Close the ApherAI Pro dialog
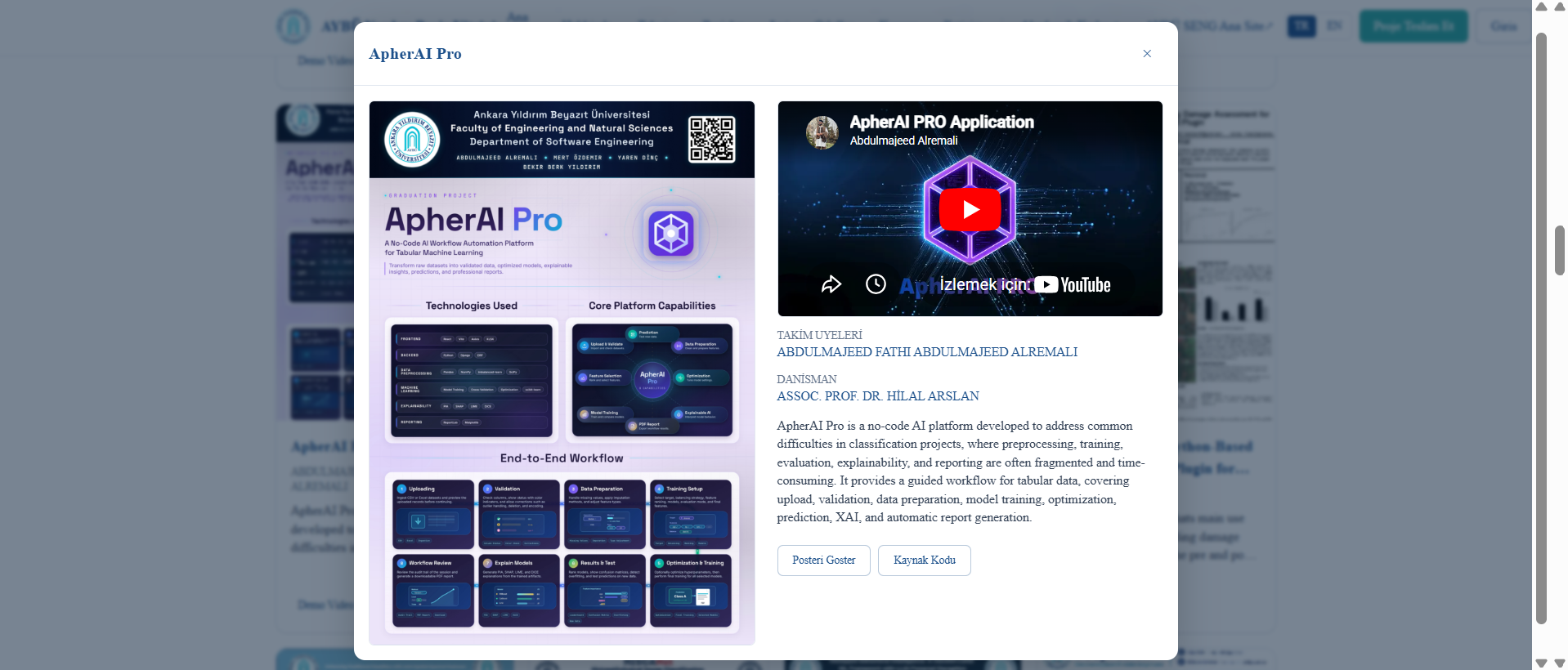Screen dimensions: 1568x670 pos(1147,54)
